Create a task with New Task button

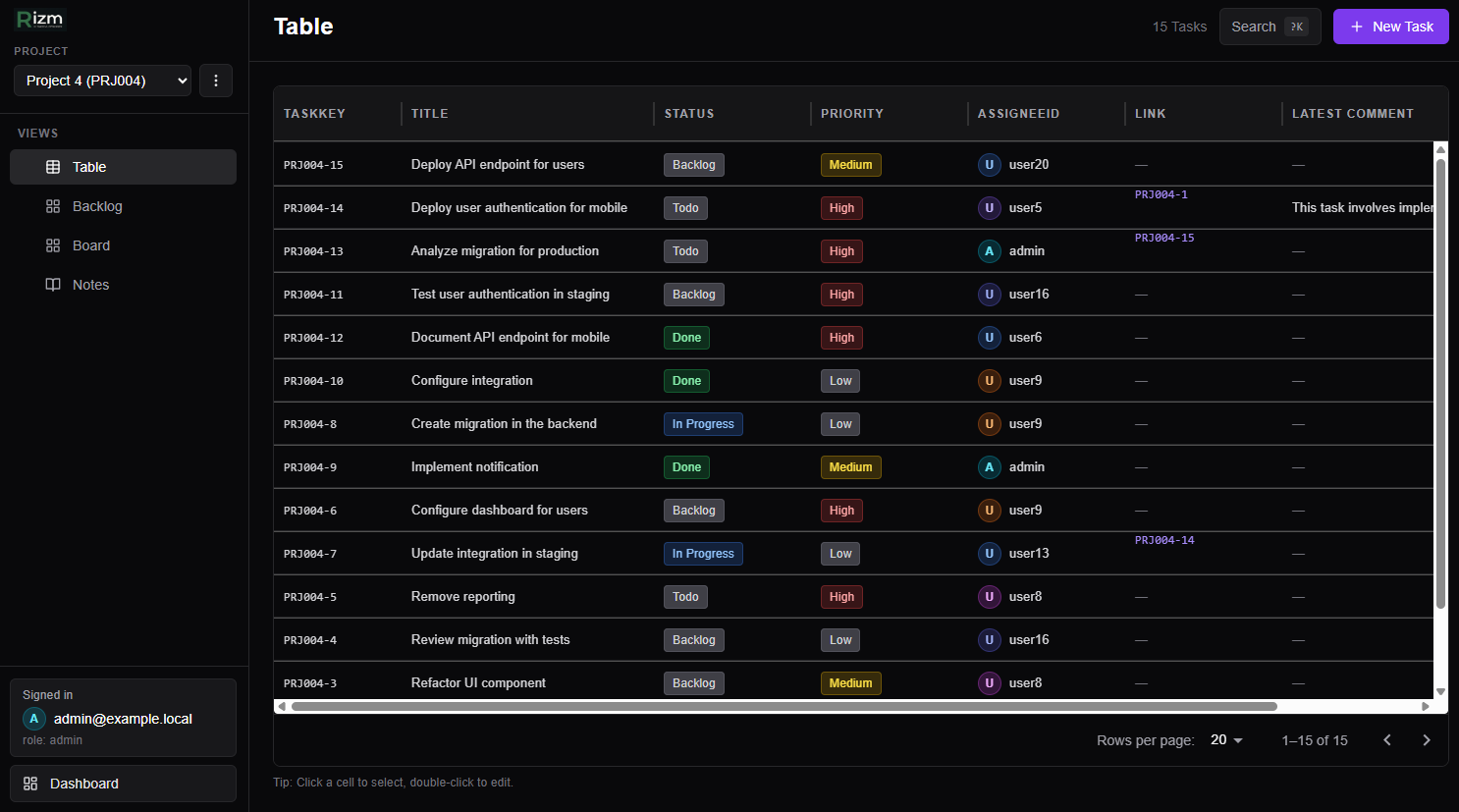coord(1390,27)
